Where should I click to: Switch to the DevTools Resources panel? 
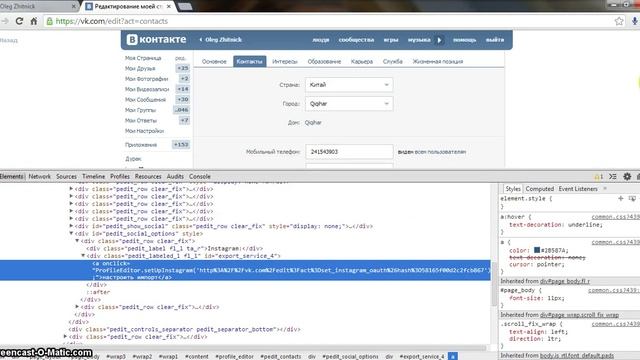(x=148, y=176)
